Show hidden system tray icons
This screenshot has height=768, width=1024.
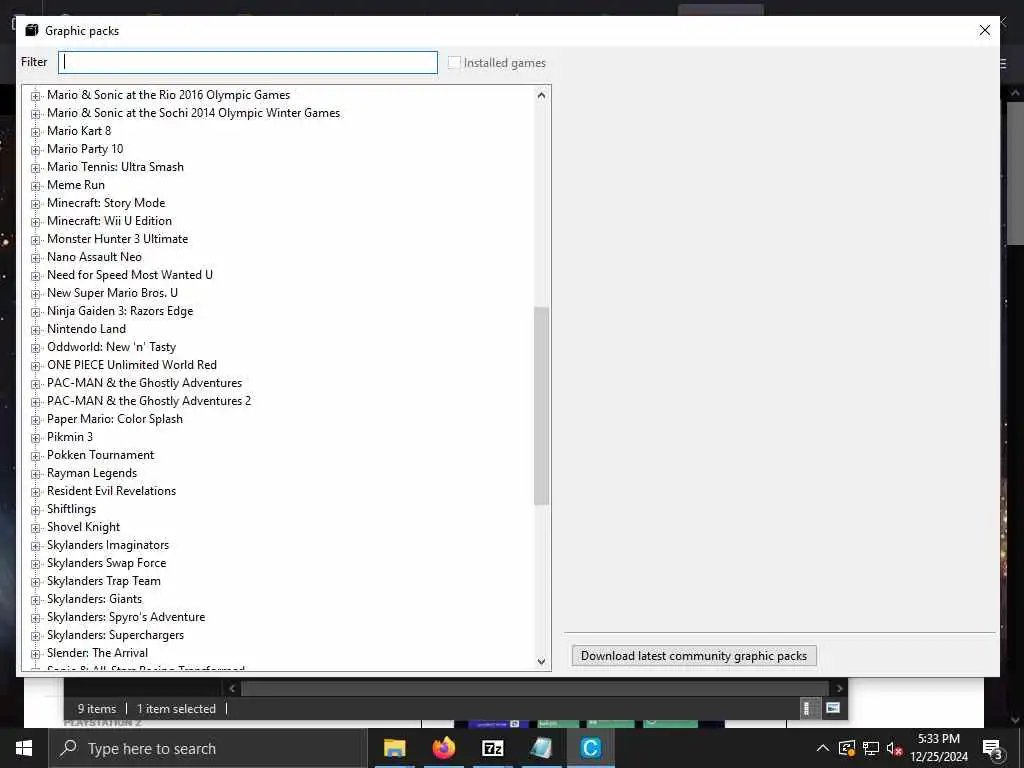point(823,748)
